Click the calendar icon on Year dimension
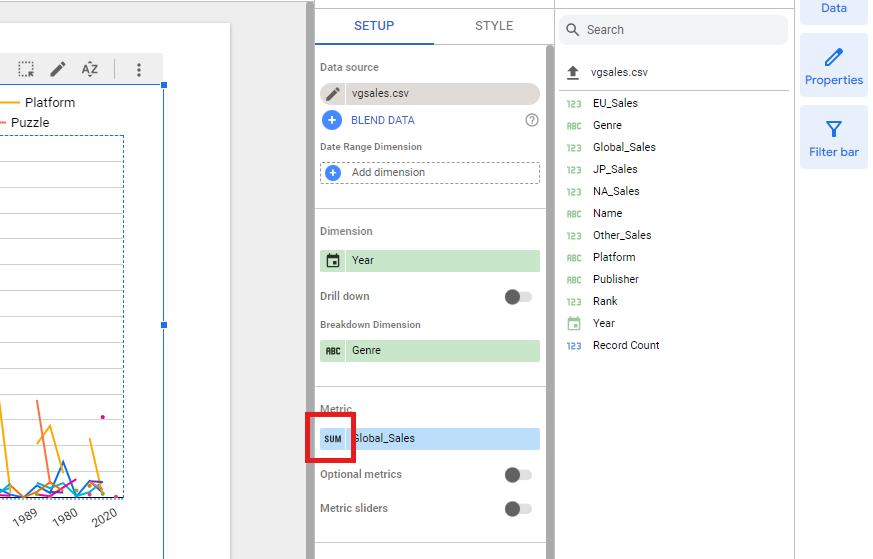This screenshot has height=559, width=873. tap(332, 261)
